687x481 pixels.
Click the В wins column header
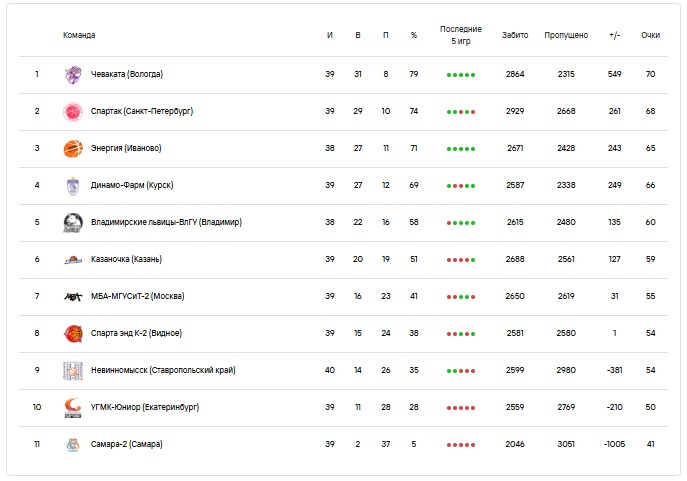tap(358, 35)
